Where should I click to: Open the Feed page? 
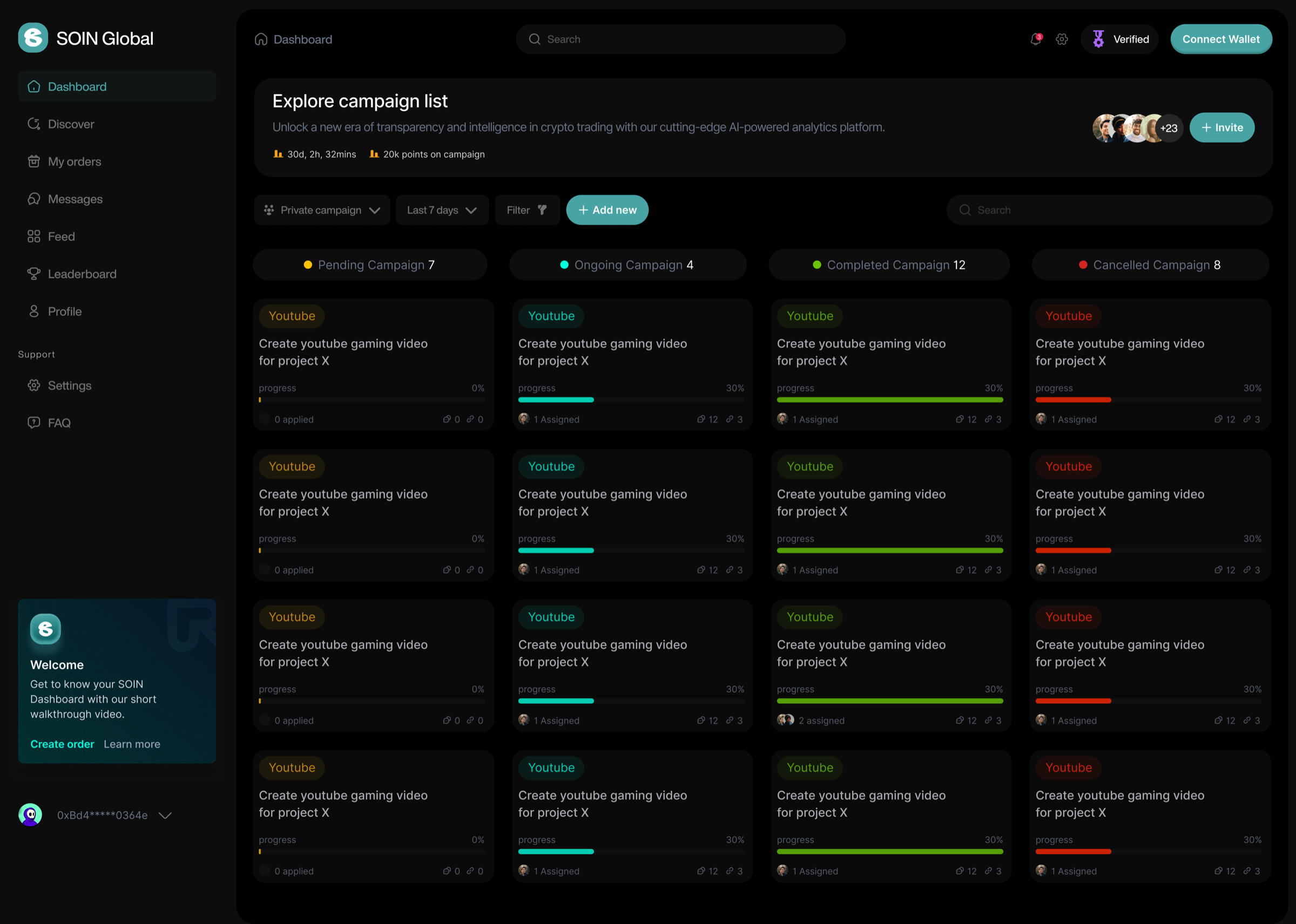(x=117, y=237)
